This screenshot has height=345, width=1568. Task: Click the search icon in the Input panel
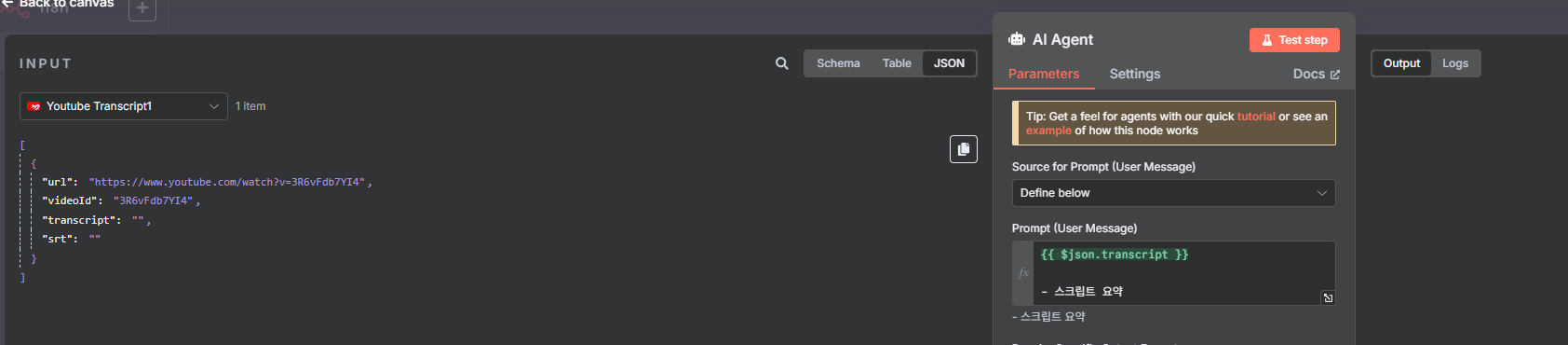click(x=782, y=63)
